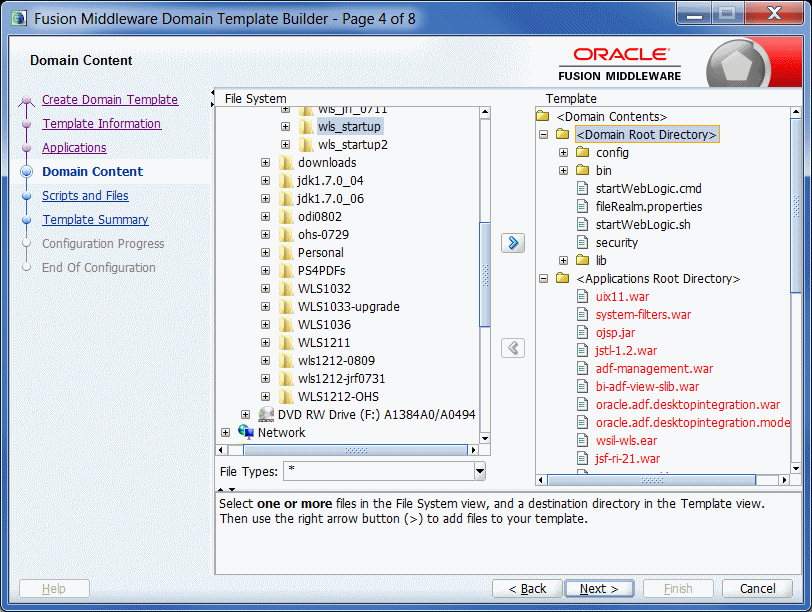Expand the bin folder in Template
Image resolution: width=812 pixels, height=612 pixels.
[563, 170]
